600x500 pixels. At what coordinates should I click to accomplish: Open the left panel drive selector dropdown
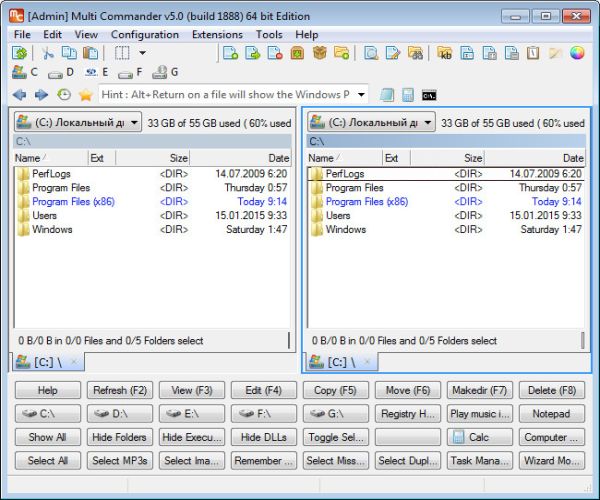[x=78, y=122]
